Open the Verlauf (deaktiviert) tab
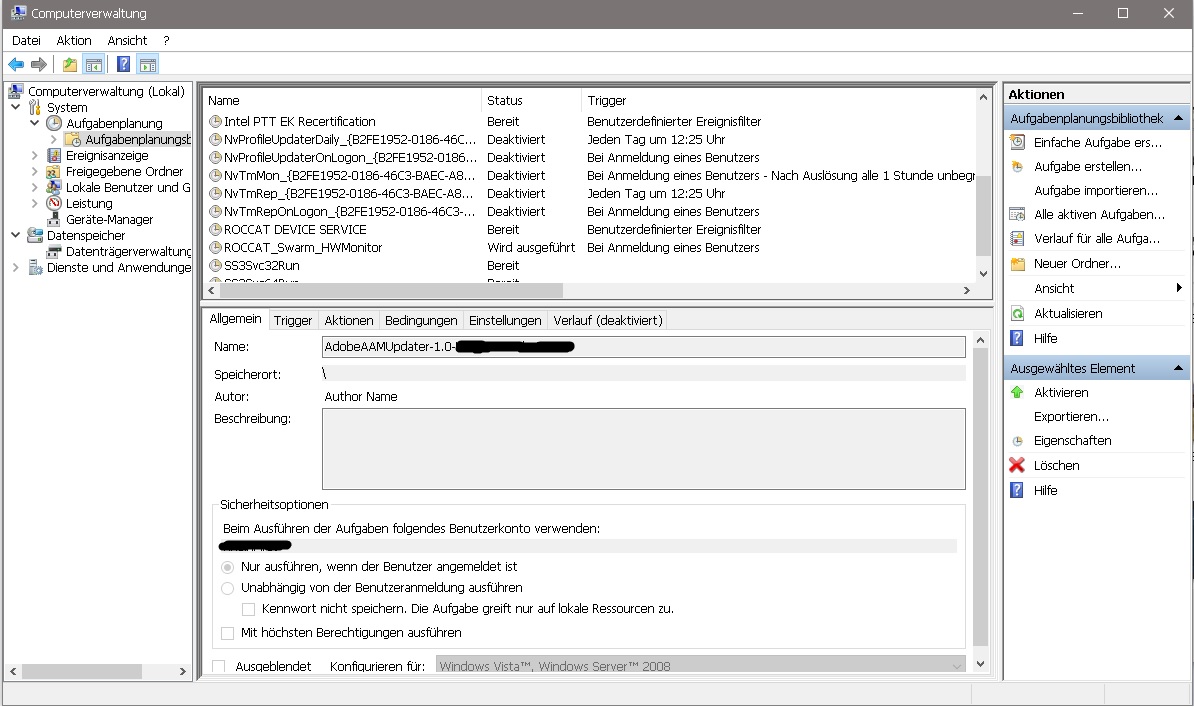This screenshot has height=707, width=1194. pos(608,321)
